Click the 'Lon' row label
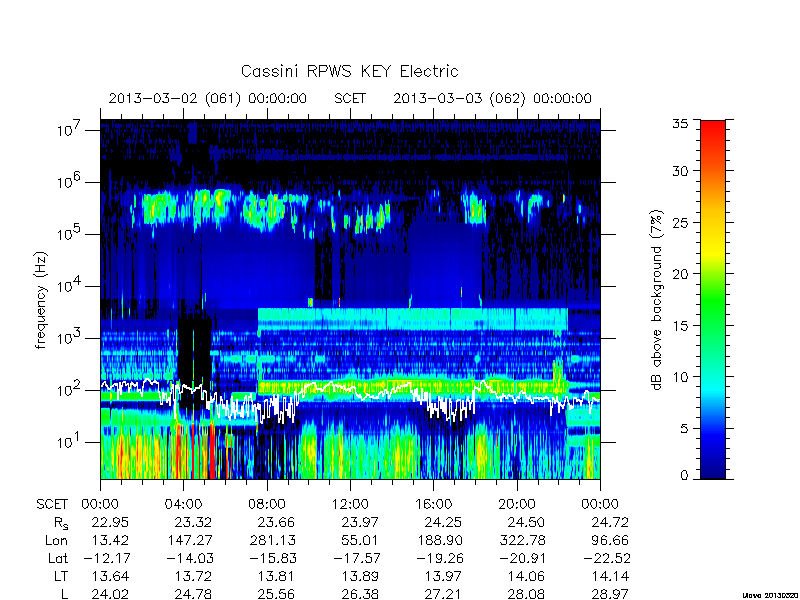The height and width of the screenshot is (600, 800). tap(56, 540)
